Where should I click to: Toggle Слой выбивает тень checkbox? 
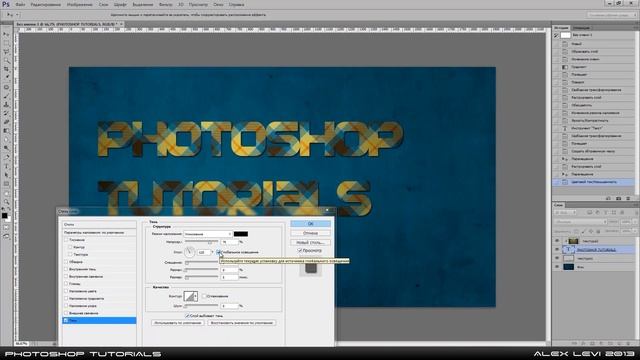tap(187, 316)
